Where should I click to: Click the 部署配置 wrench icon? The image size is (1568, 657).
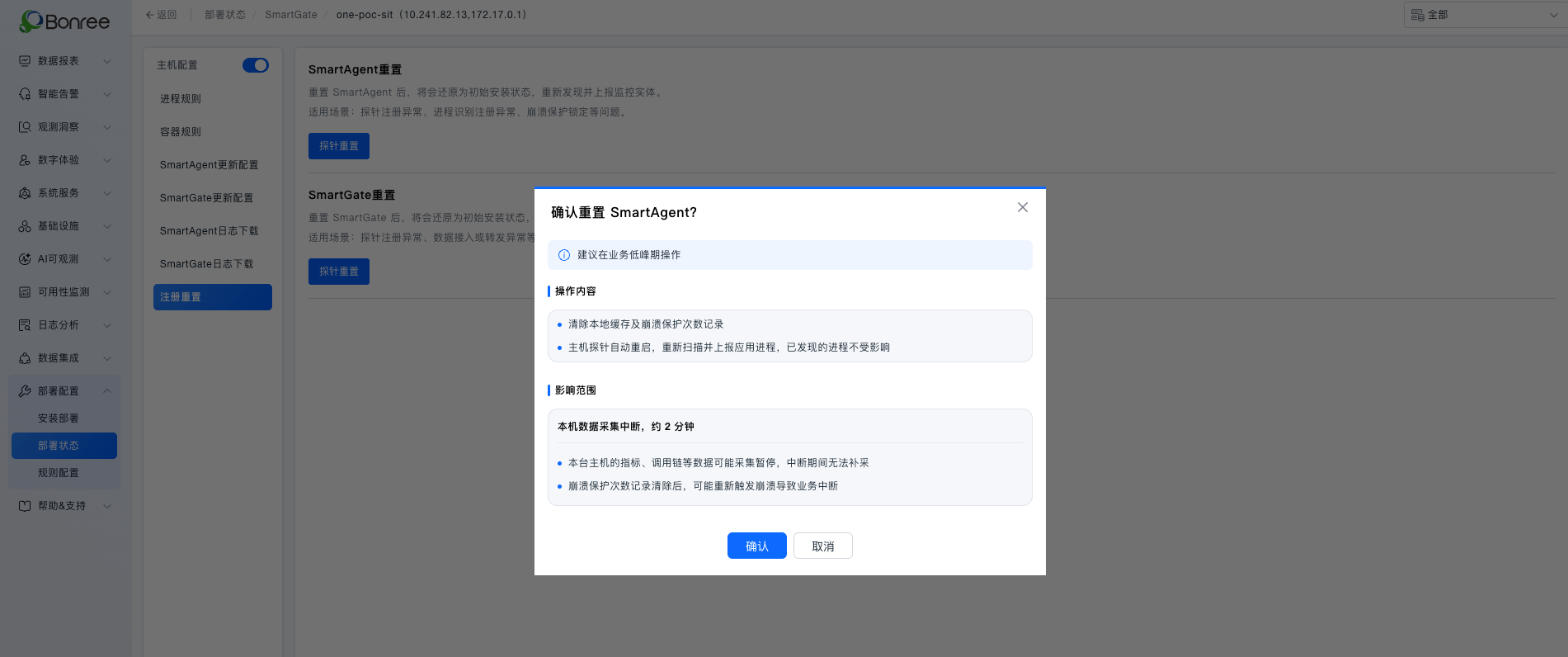(25, 391)
